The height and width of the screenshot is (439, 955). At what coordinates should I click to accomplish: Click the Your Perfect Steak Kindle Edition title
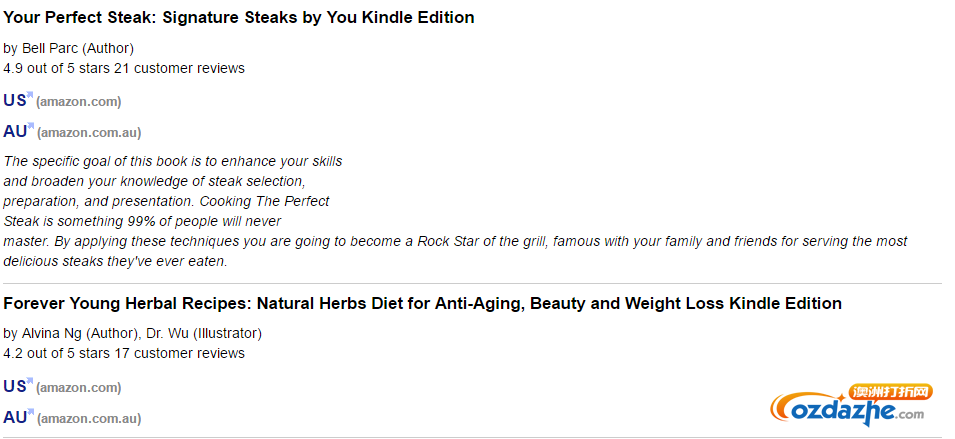point(239,18)
